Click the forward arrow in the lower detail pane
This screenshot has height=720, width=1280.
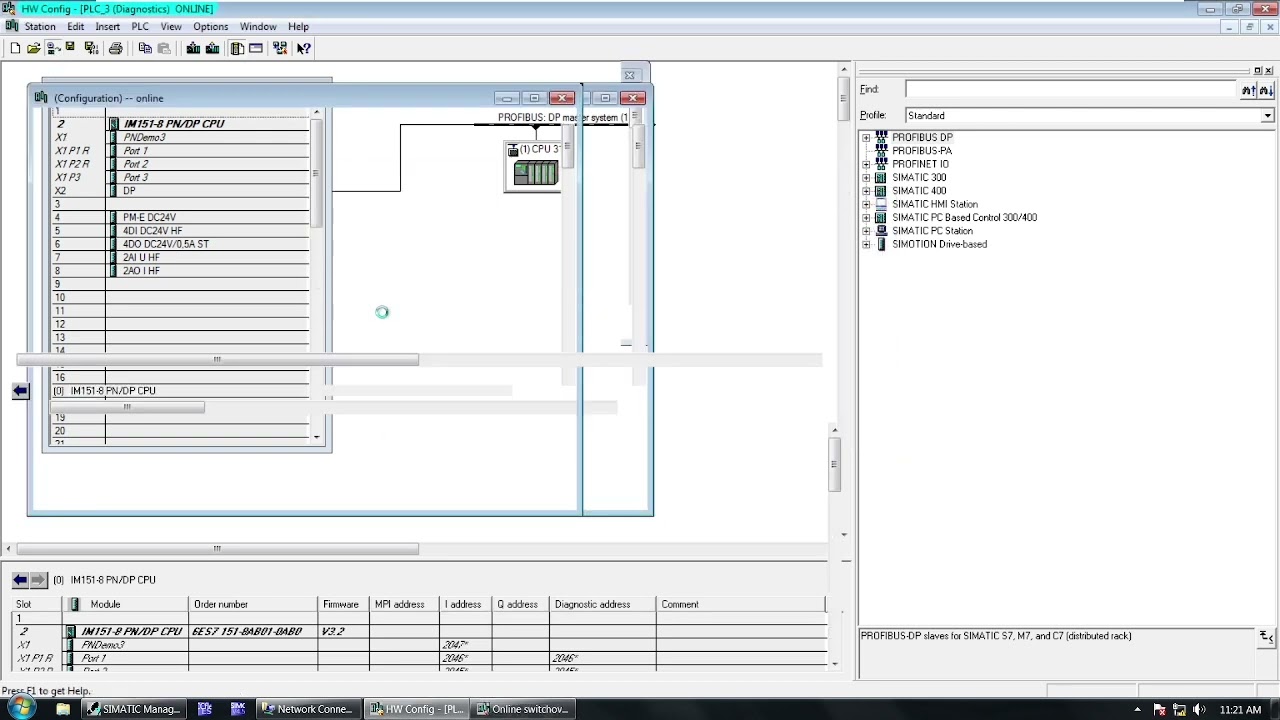coord(38,580)
